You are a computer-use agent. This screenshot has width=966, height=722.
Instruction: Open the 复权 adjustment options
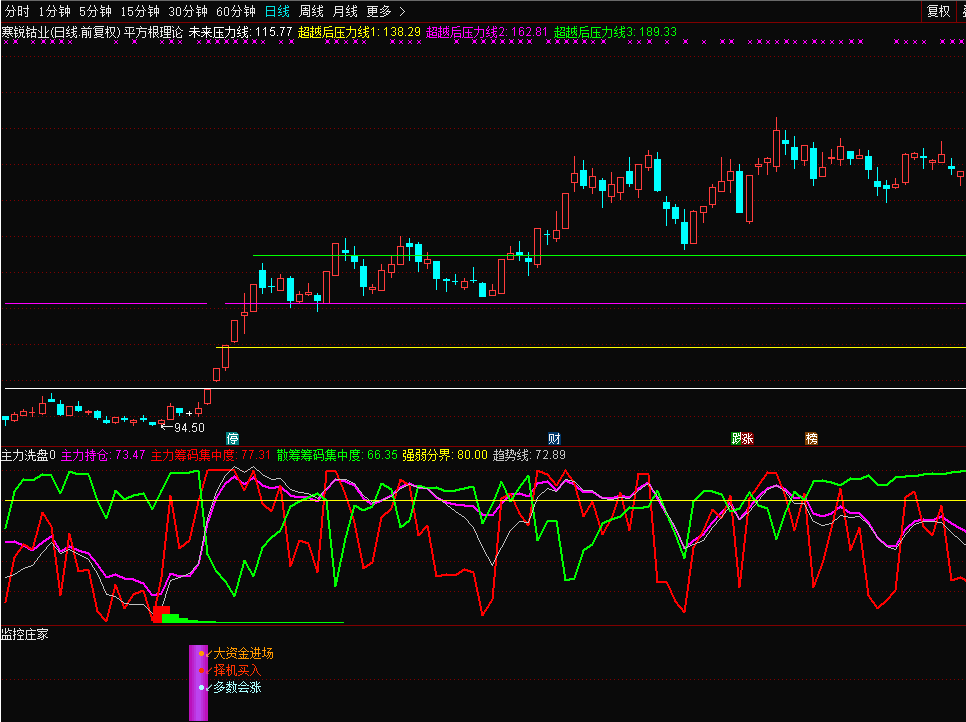[x=938, y=11]
